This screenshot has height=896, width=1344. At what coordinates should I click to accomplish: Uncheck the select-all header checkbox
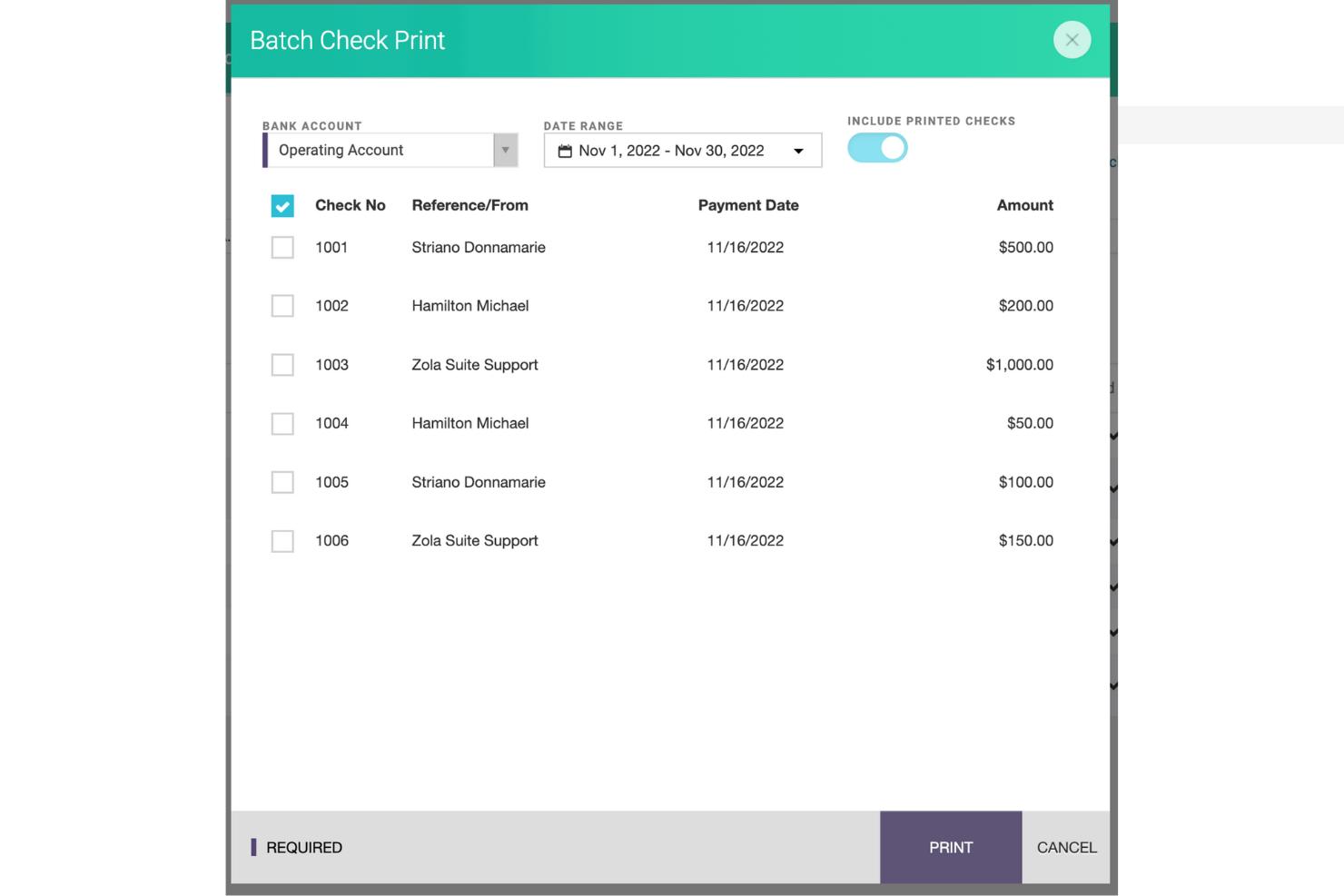[x=282, y=206]
